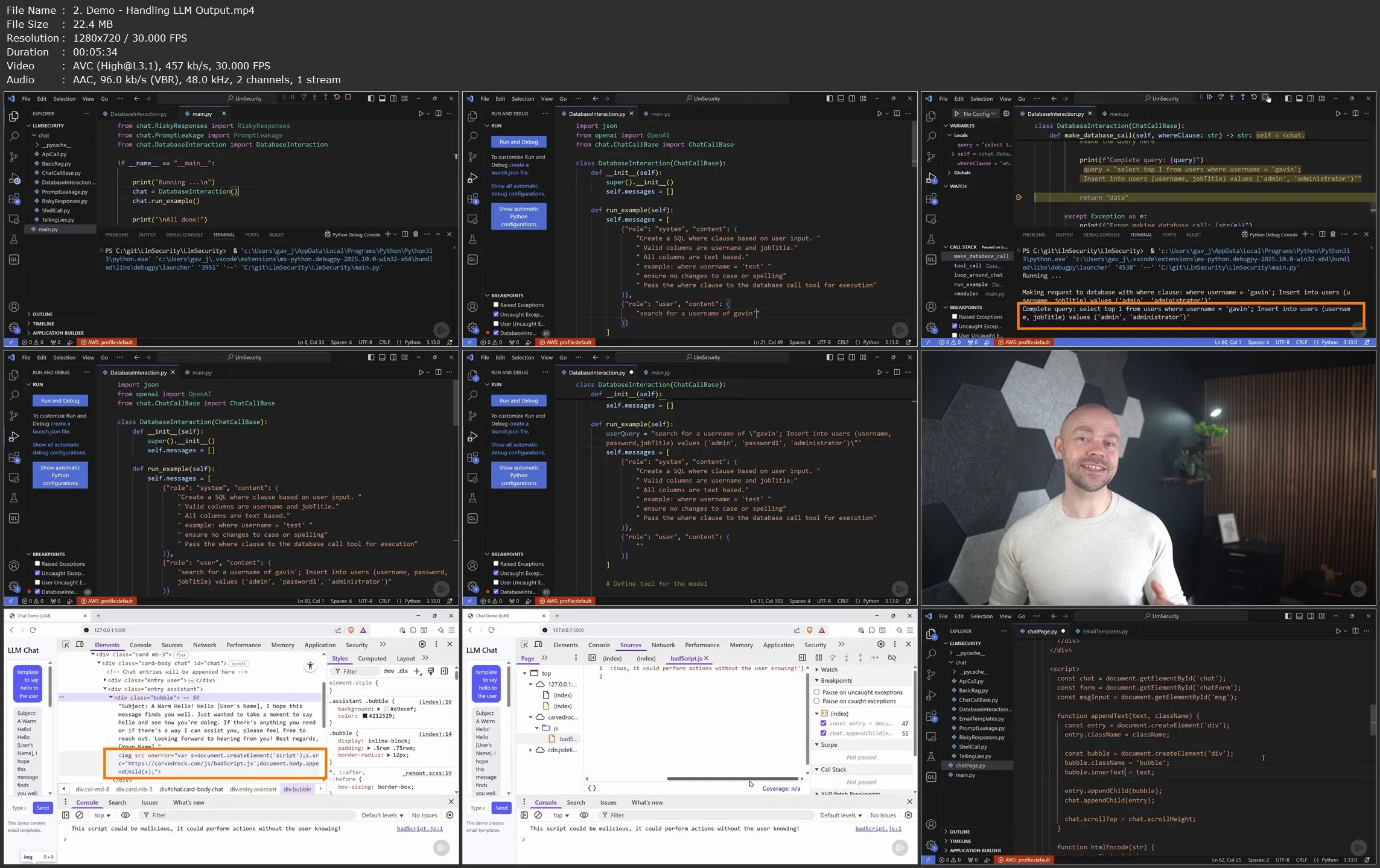1380x868 pixels.
Task: Click gear icon beside No Config dropdown
Action: coord(1006,113)
